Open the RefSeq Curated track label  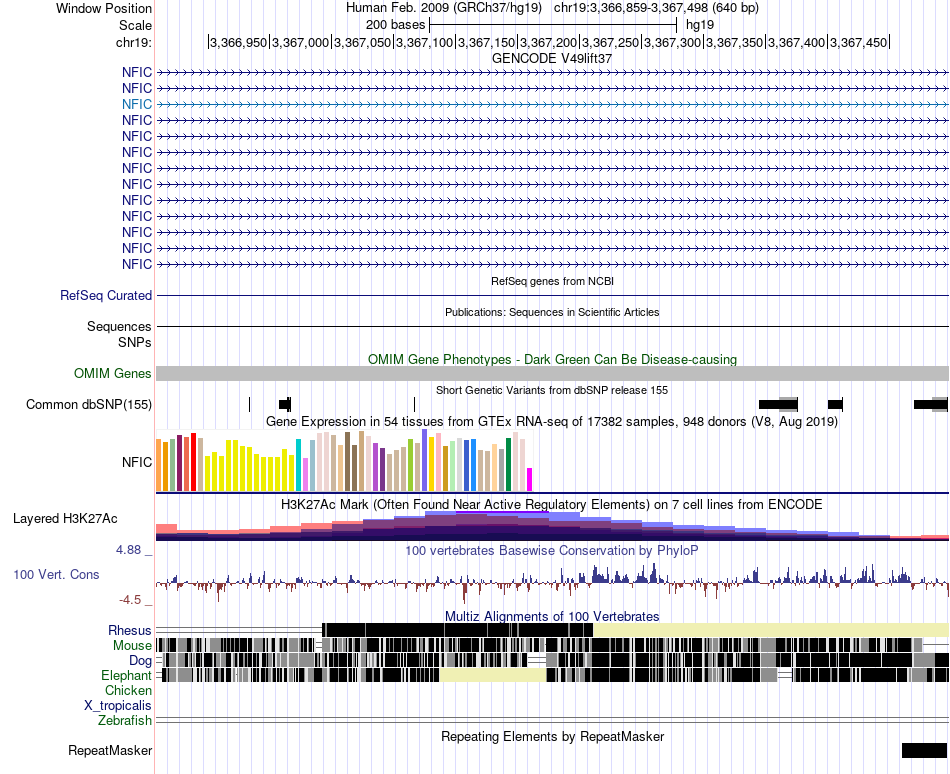click(x=106, y=296)
